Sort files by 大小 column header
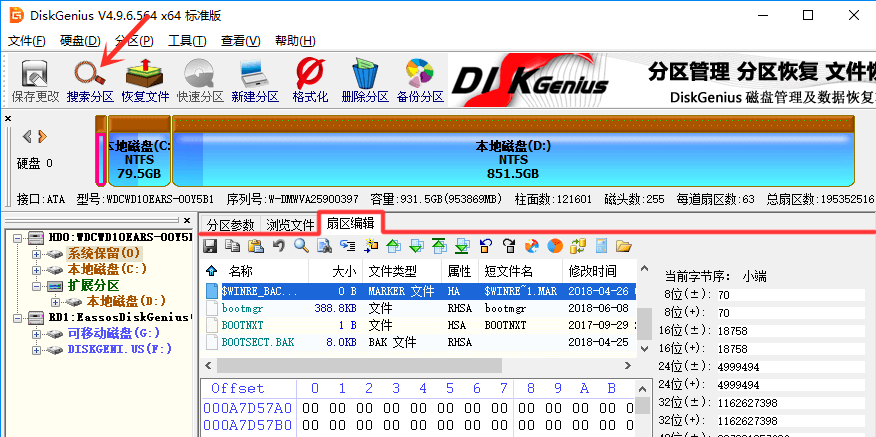Screen dimensions: 876x437 click(x=335, y=272)
